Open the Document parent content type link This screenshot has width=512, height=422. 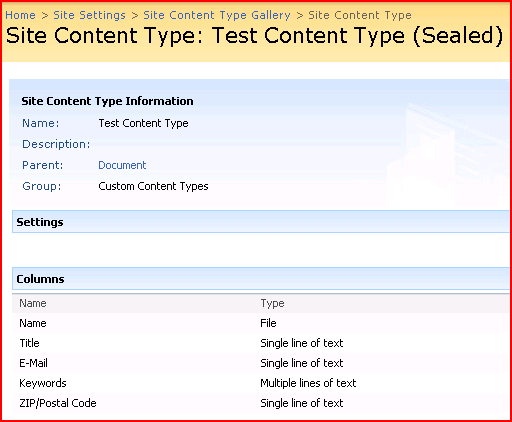[x=122, y=165]
